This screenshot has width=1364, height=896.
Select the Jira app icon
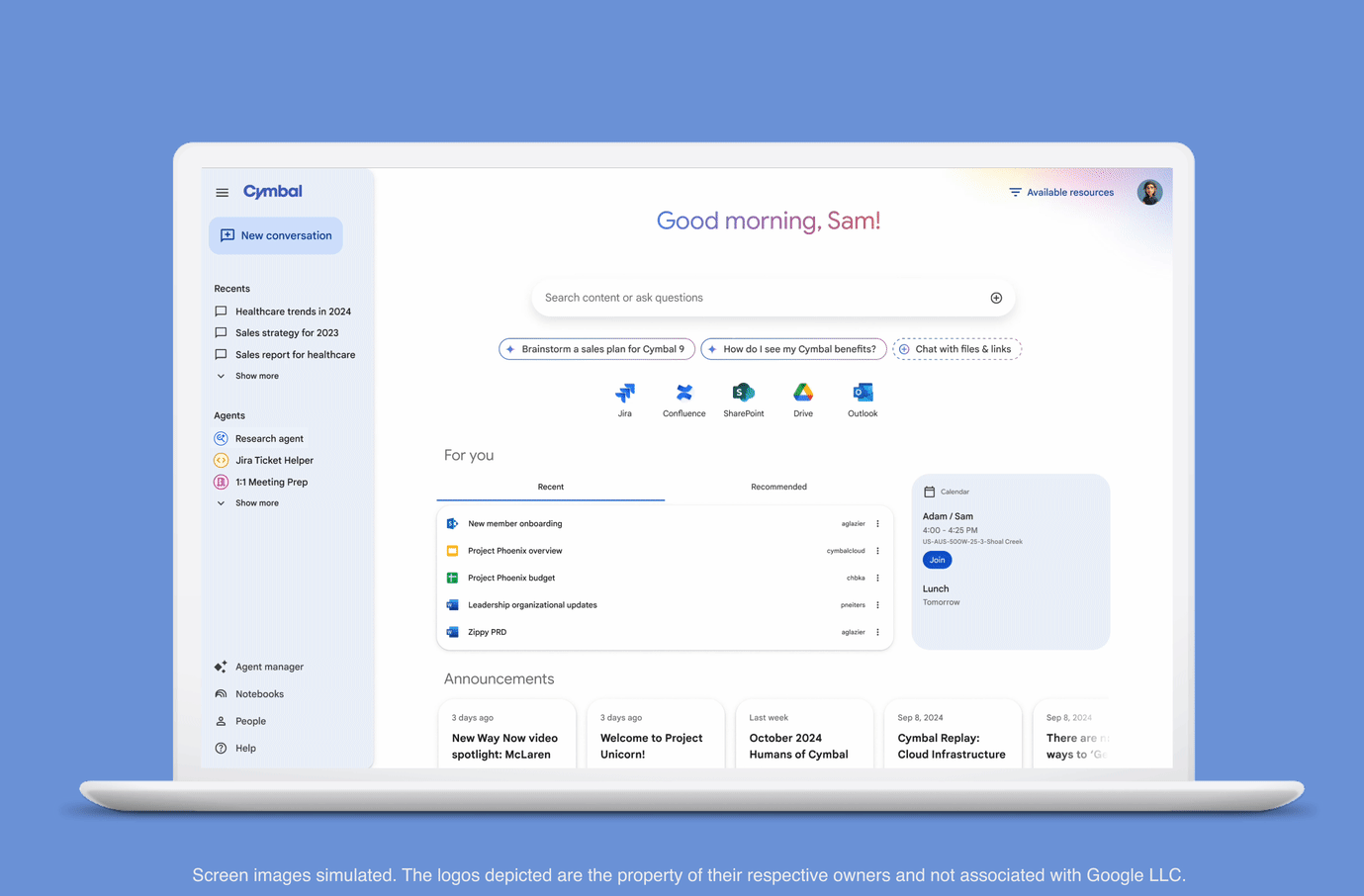(624, 392)
